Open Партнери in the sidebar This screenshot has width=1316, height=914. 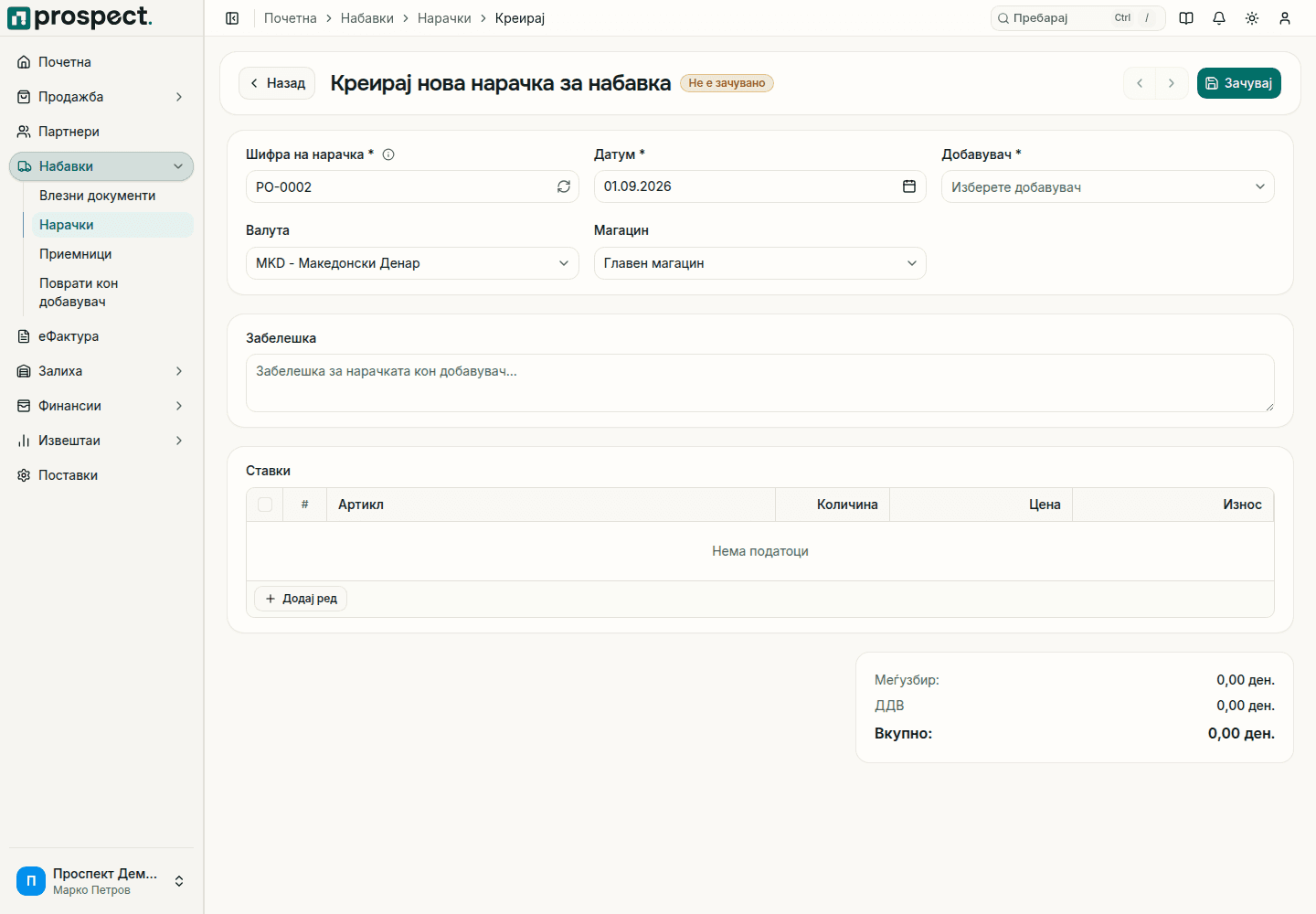click(101, 132)
